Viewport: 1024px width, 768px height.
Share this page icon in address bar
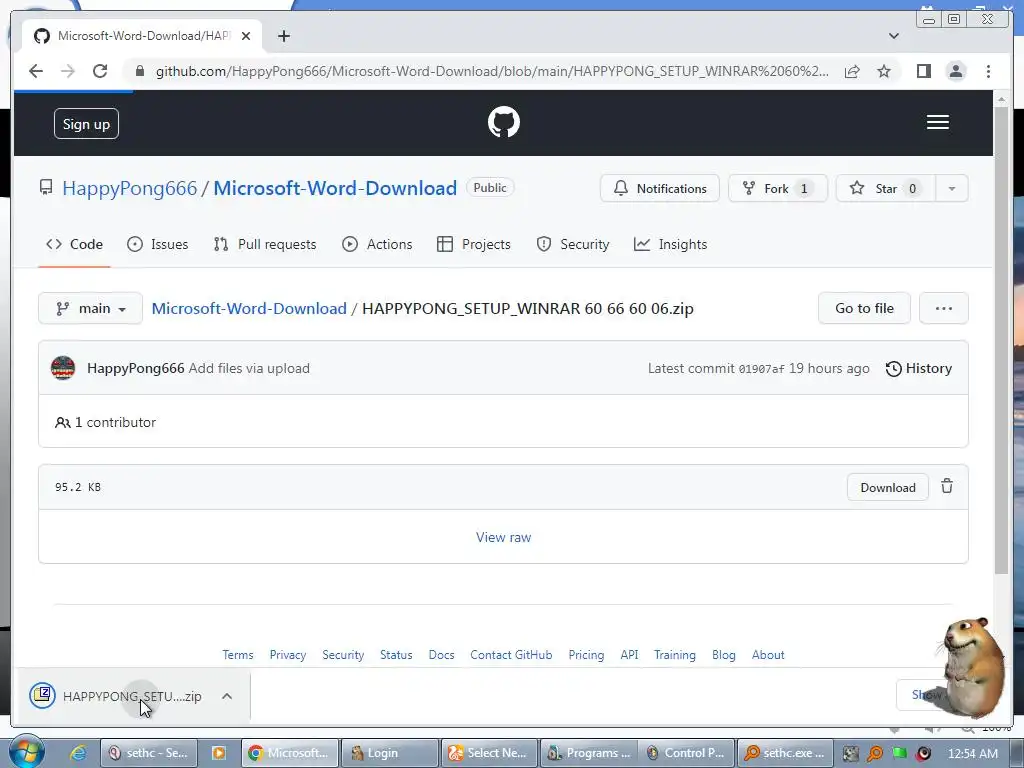(852, 71)
